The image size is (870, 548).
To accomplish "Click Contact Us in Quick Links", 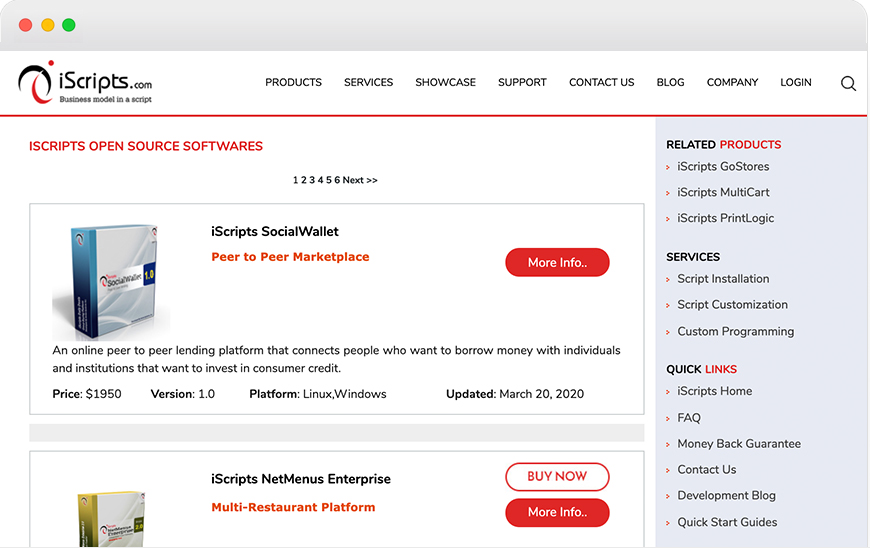I will [706, 470].
